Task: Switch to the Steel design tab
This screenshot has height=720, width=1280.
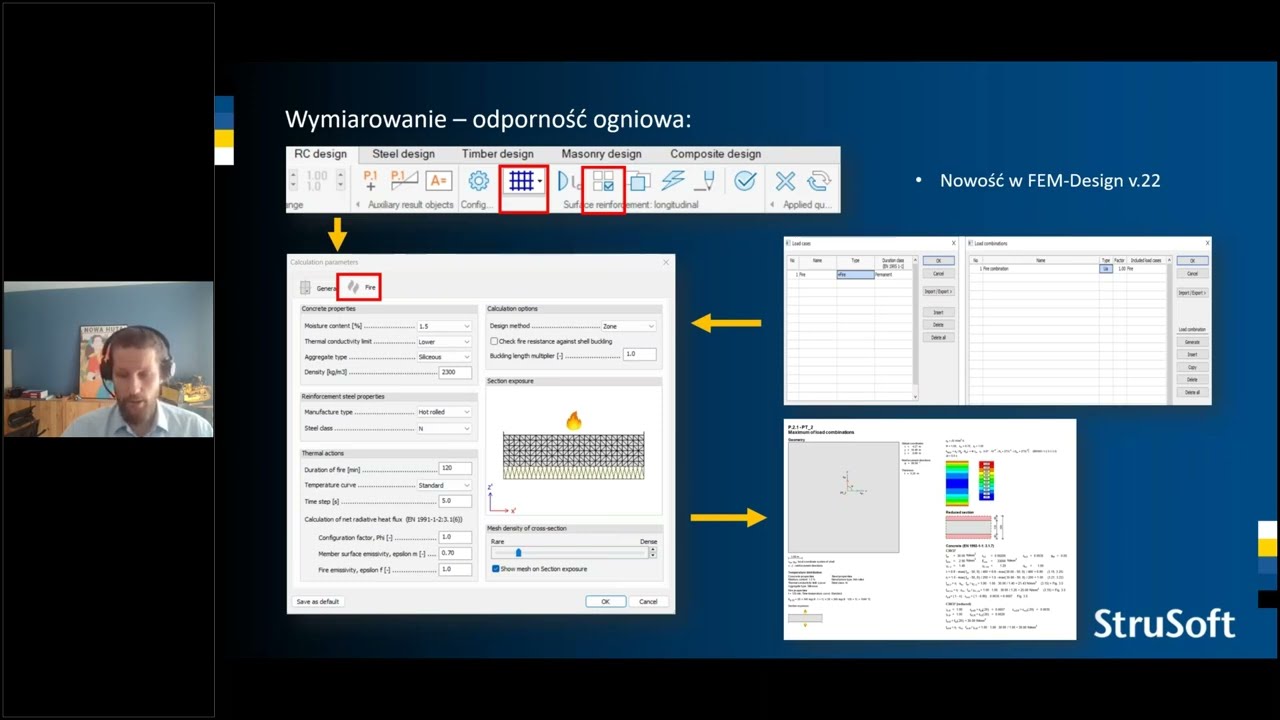Action: 403,154
